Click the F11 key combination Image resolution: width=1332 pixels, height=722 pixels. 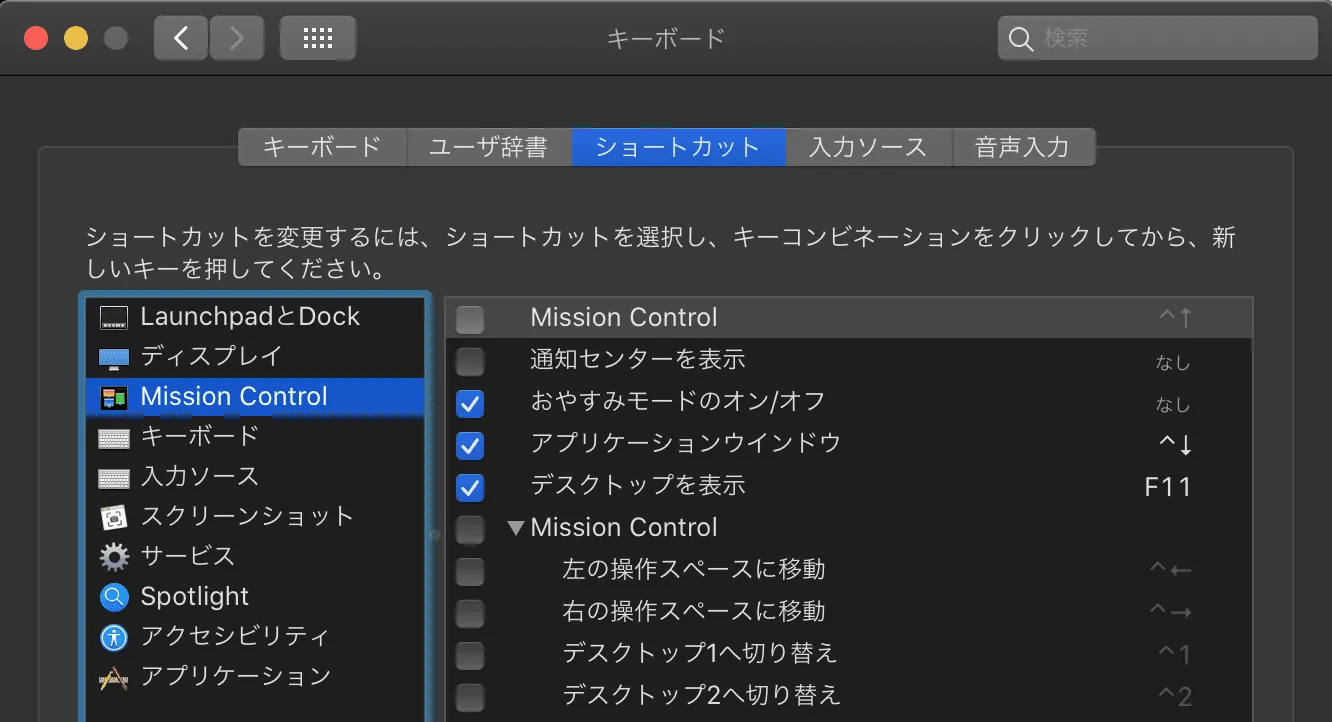[x=1168, y=488]
